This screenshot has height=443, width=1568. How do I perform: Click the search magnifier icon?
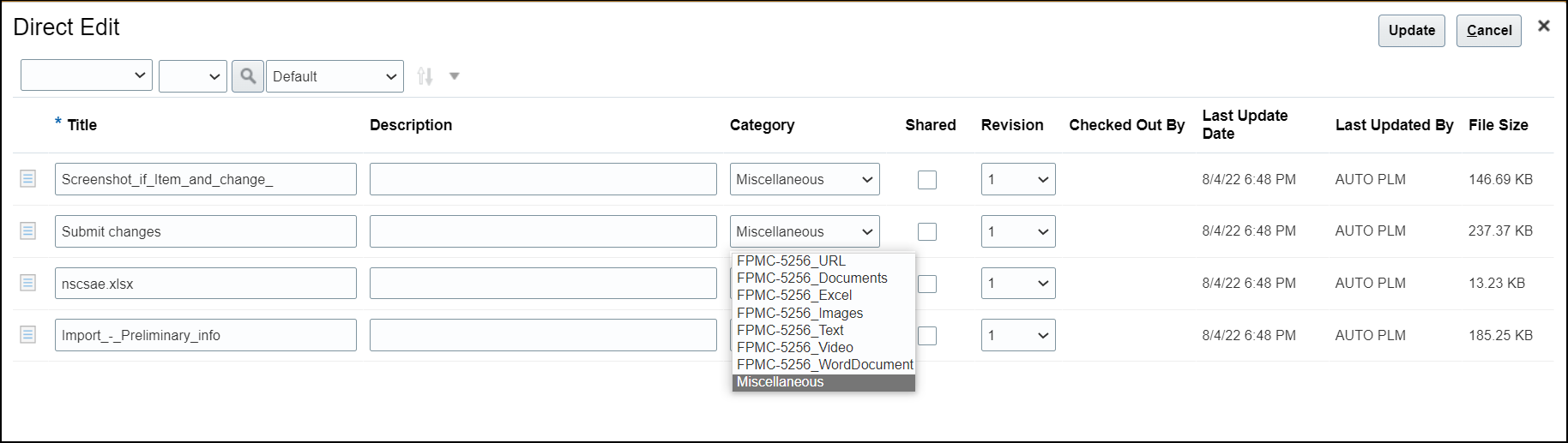(x=248, y=76)
